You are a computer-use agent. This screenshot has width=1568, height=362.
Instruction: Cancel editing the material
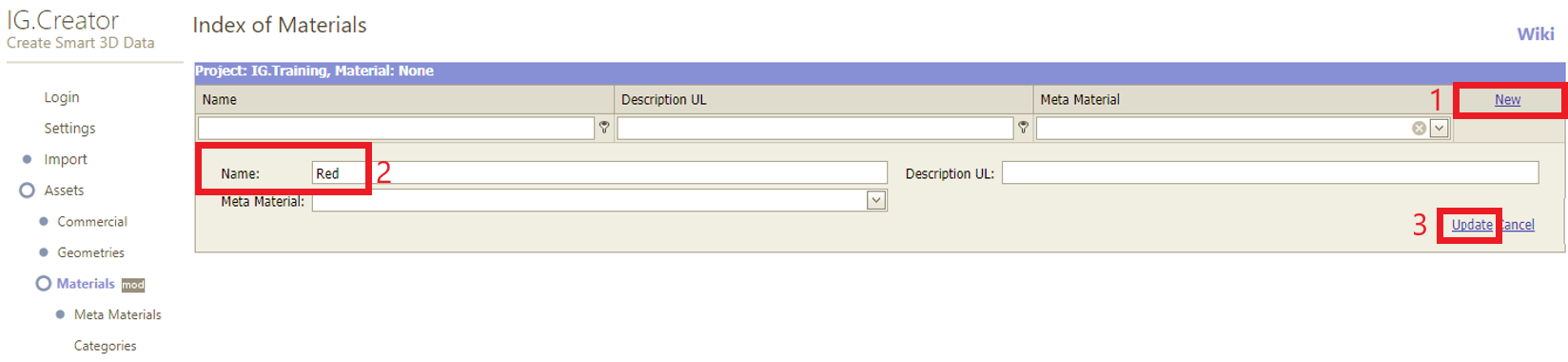[x=1516, y=225]
